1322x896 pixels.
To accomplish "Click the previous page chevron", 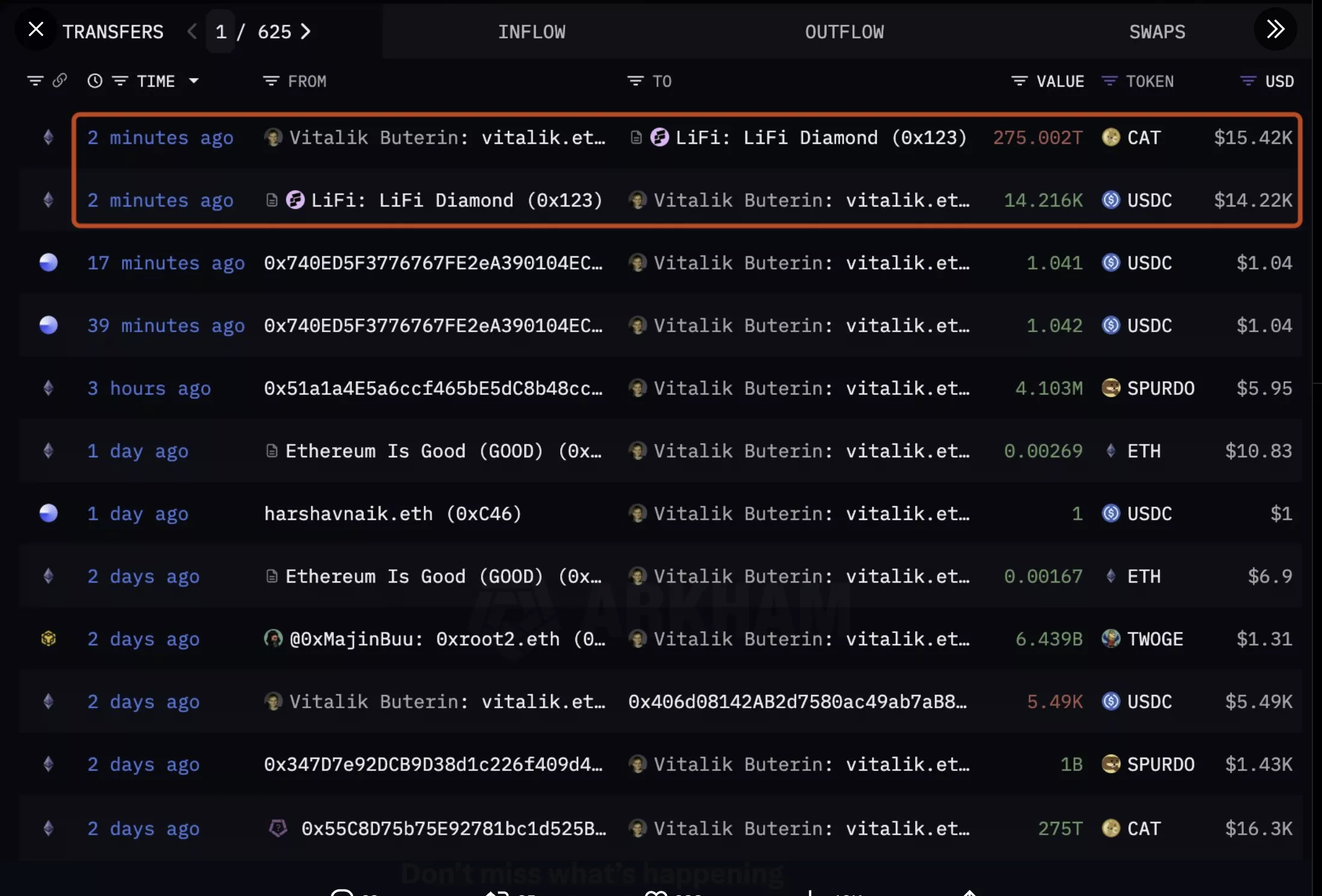I will click(192, 31).
